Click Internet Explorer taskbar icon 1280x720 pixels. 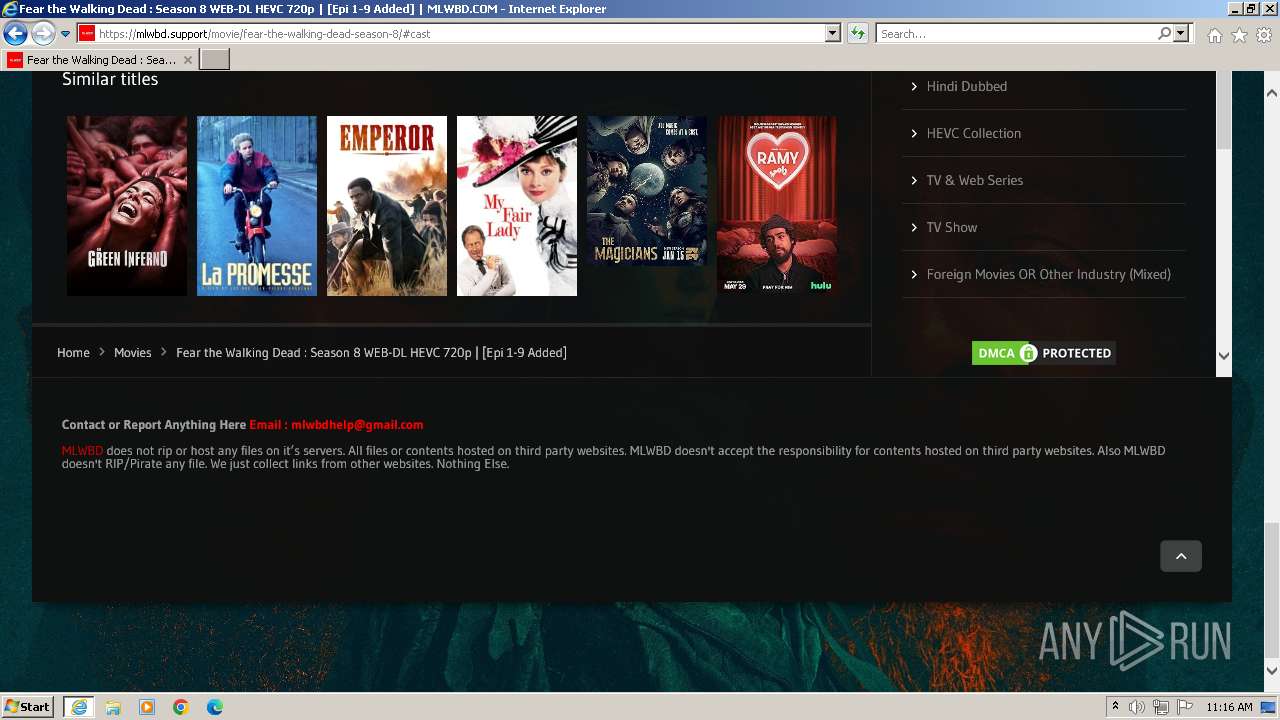(79, 707)
